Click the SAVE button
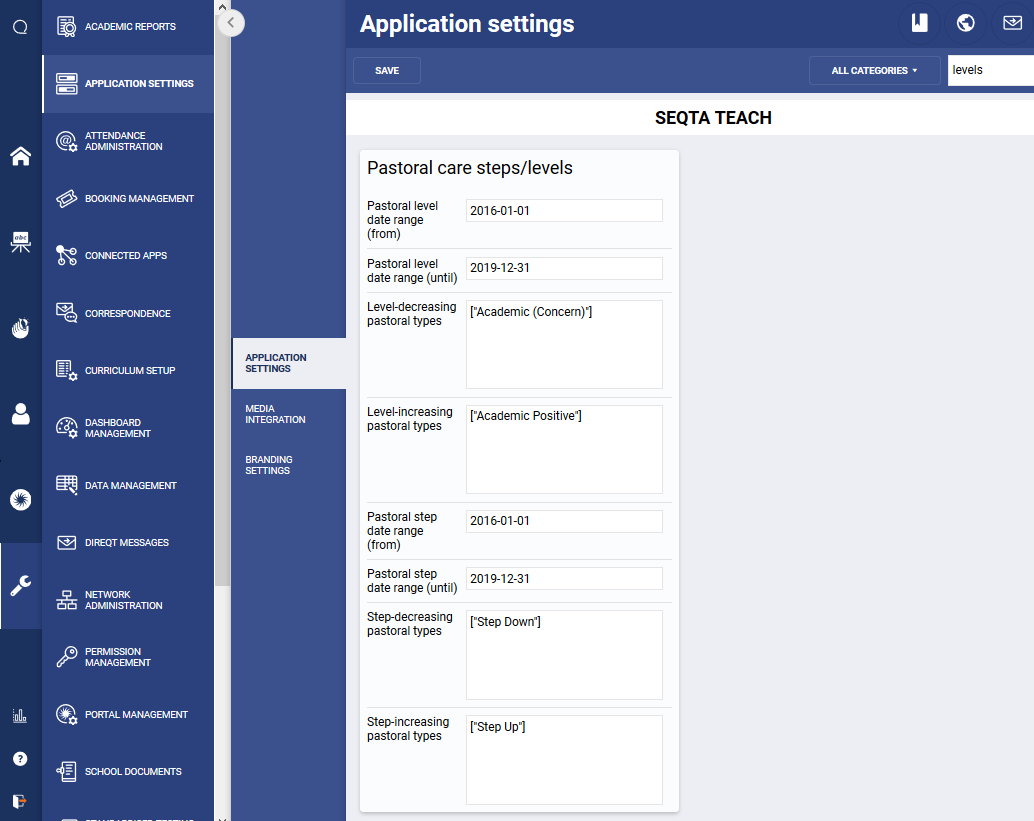The height and width of the screenshot is (821, 1034). tap(386, 70)
